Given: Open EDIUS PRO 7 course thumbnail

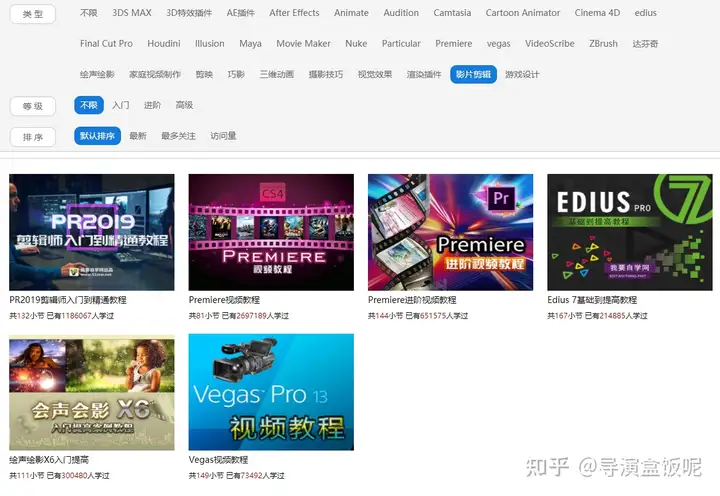Looking at the screenshot, I should coord(630,232).
